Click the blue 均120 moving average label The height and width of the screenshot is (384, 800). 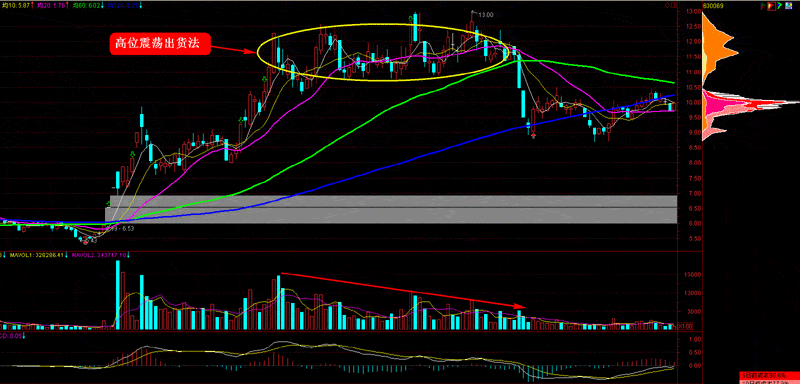[123, 5]
